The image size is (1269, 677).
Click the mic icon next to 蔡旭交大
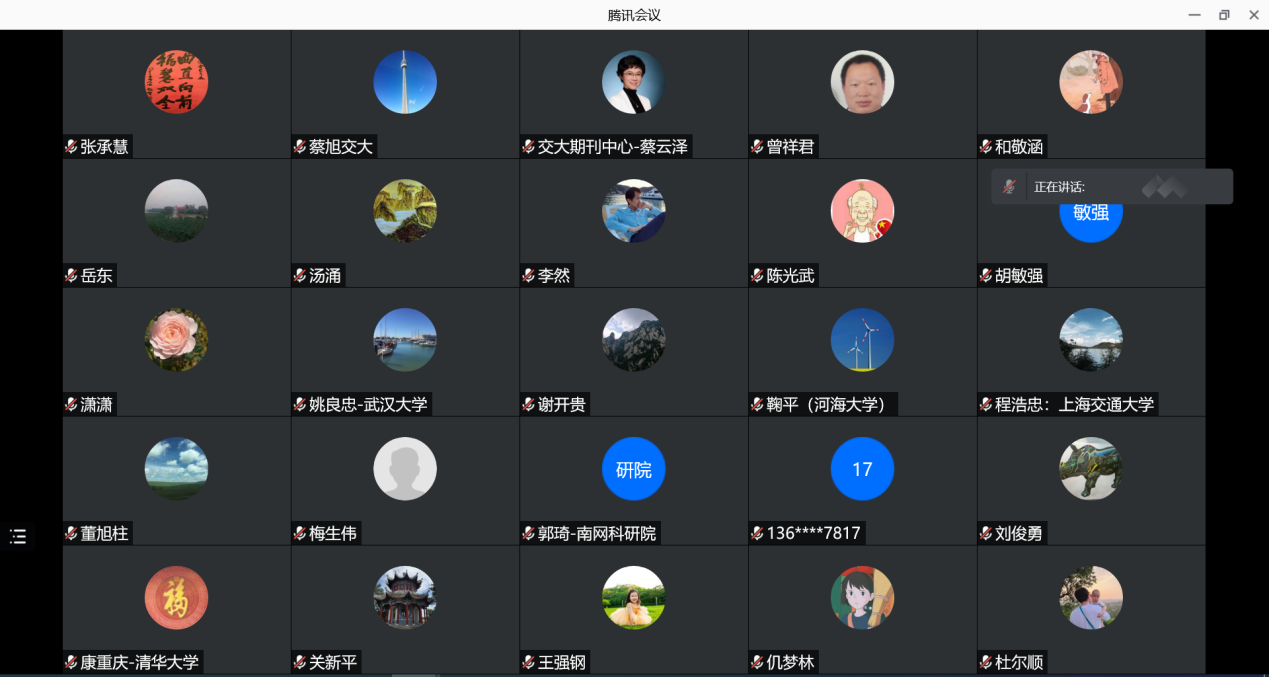click(297, 145)
